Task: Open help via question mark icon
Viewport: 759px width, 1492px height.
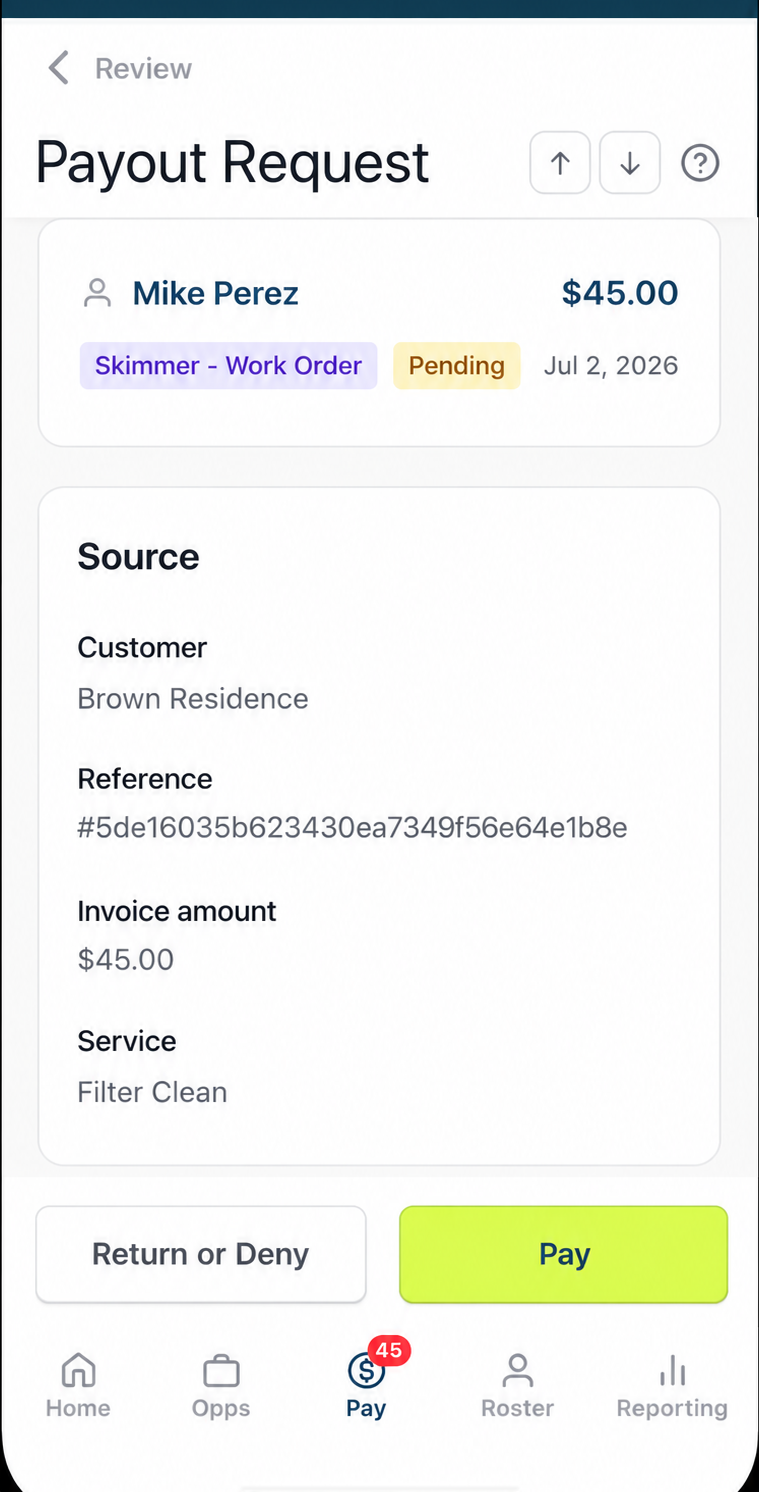Action: point(700,162)
